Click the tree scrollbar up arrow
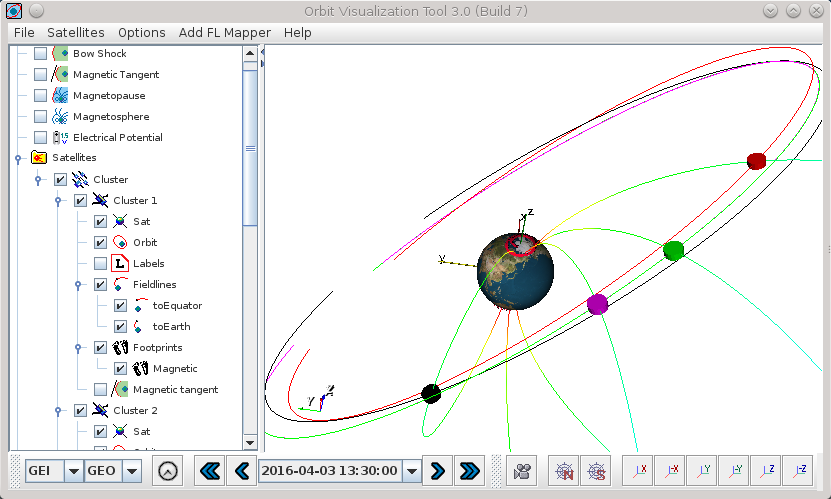 tap(251, 53)
